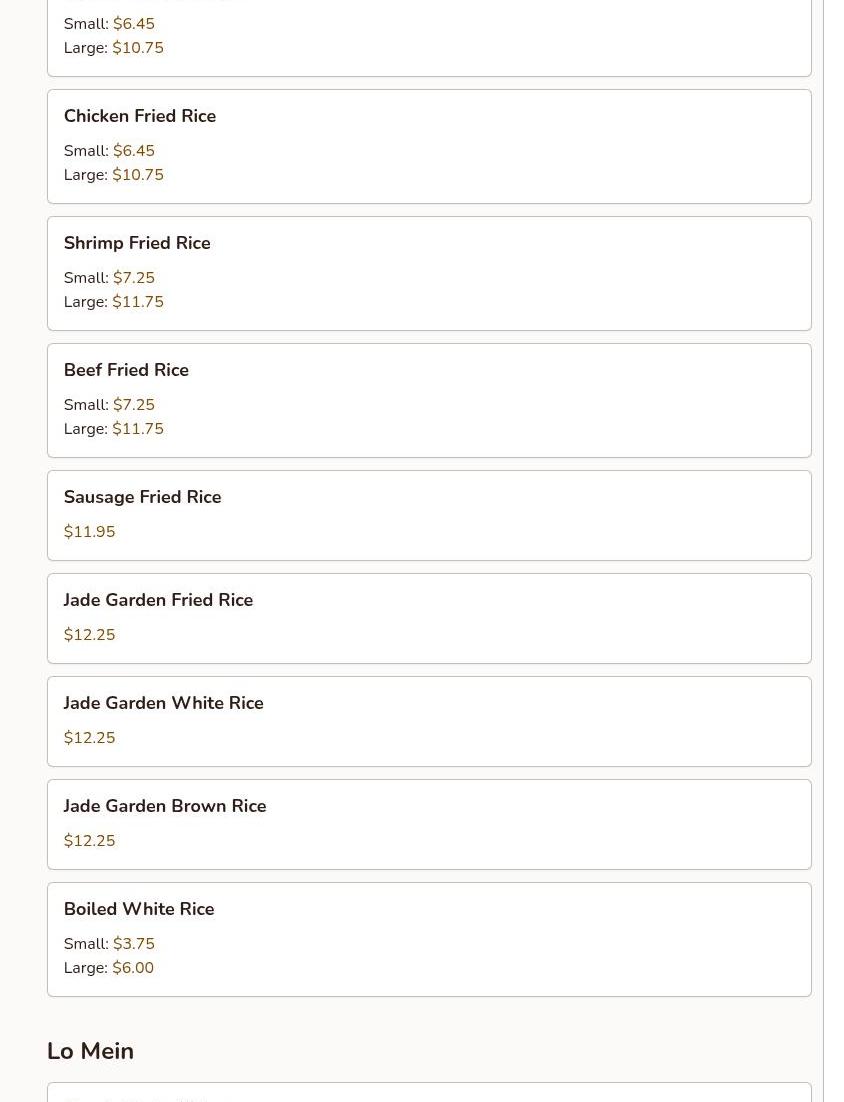The height and width of the screenshot is (1102, 844).
Task: Choose the Sausage Fried Rice item title
Action: tap(142, 497)
